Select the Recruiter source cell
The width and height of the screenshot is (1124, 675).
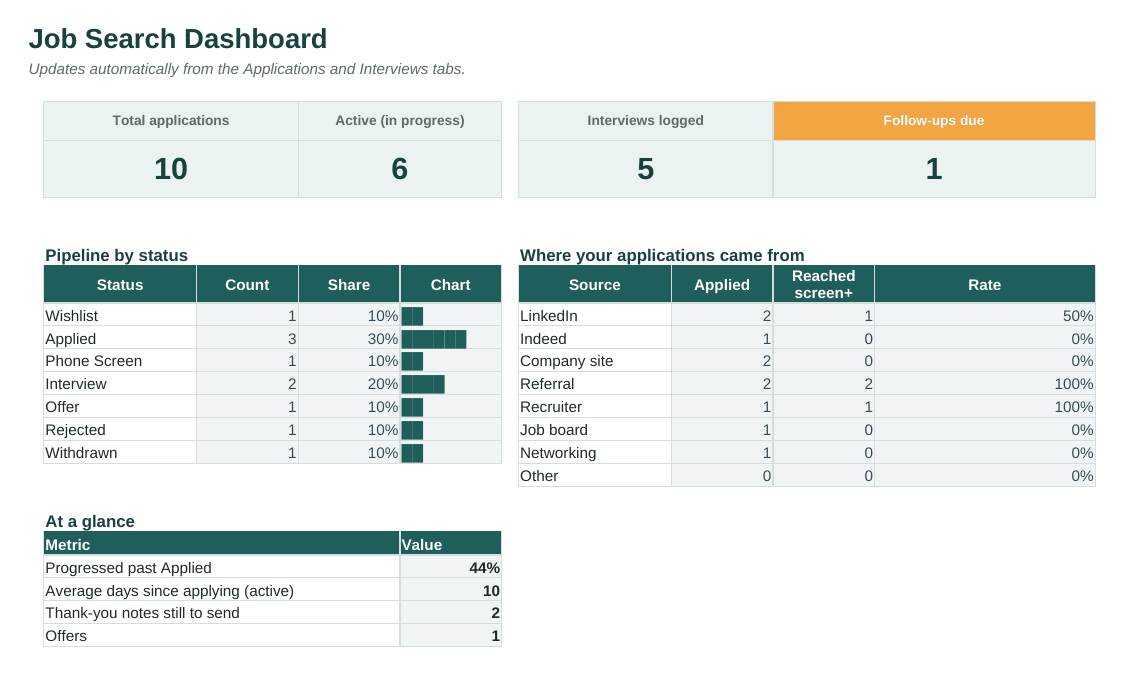click(595, 407)
